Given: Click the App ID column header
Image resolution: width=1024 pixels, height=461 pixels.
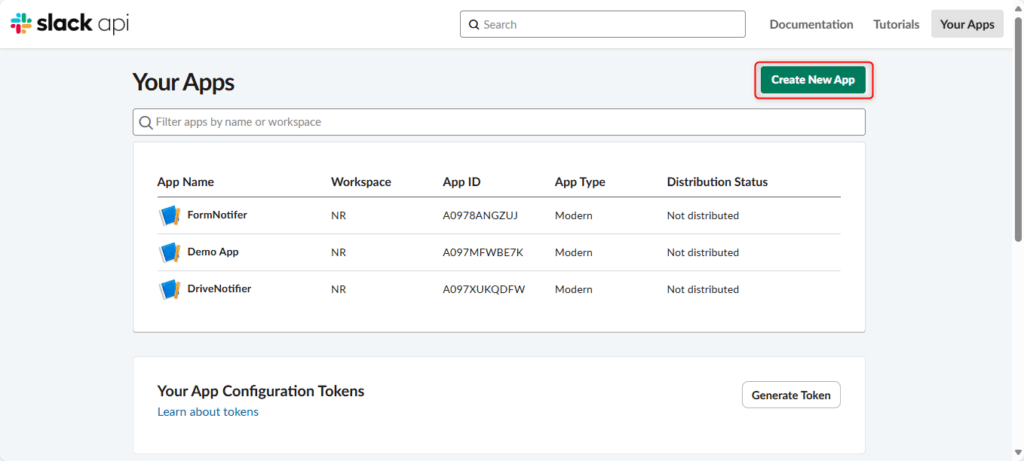Looking at the screenshot, I should (462, 182).
